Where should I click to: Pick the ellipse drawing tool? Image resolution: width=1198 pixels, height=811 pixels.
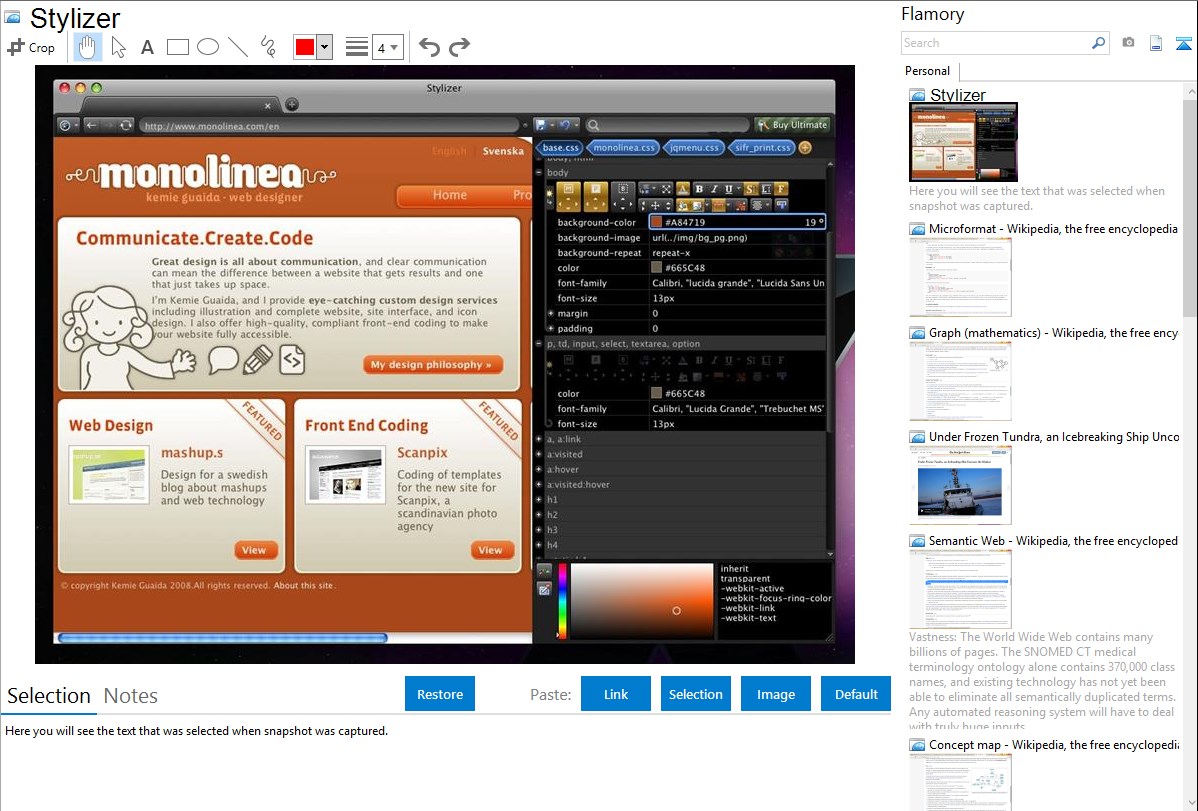click(208, 47)
